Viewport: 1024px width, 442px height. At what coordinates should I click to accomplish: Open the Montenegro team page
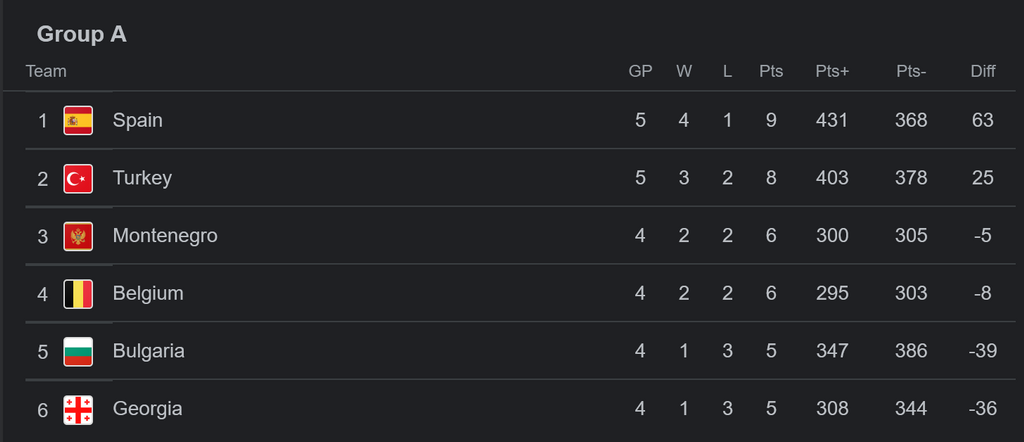point(165,236)
